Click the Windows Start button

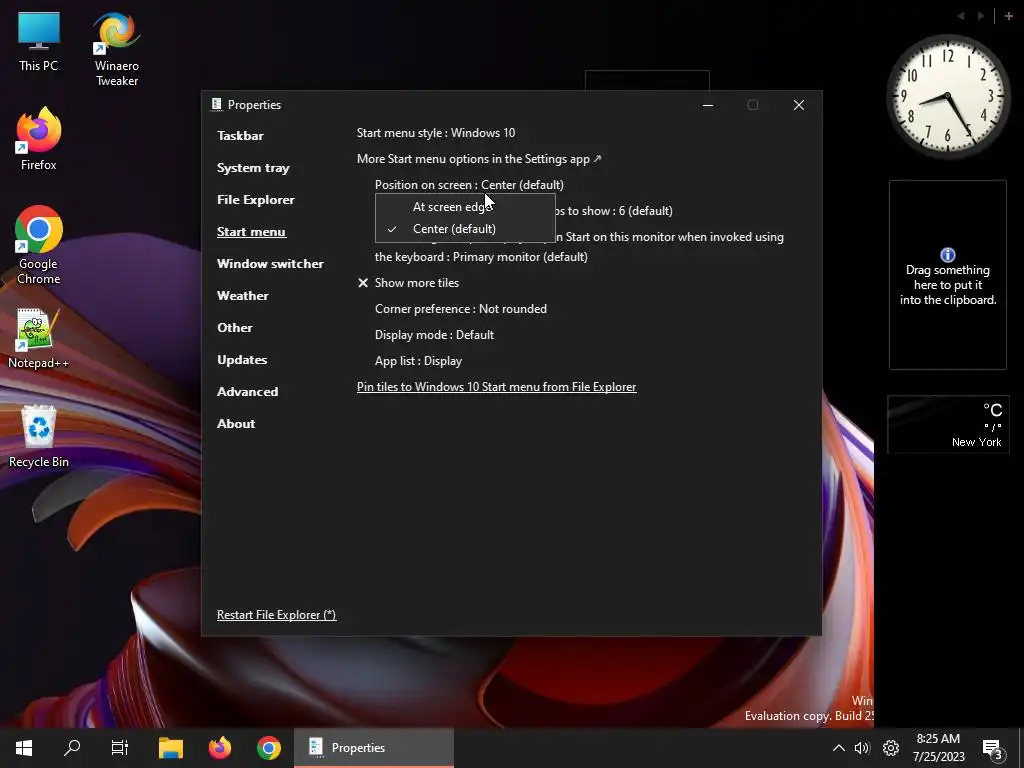tap(24, 748)
